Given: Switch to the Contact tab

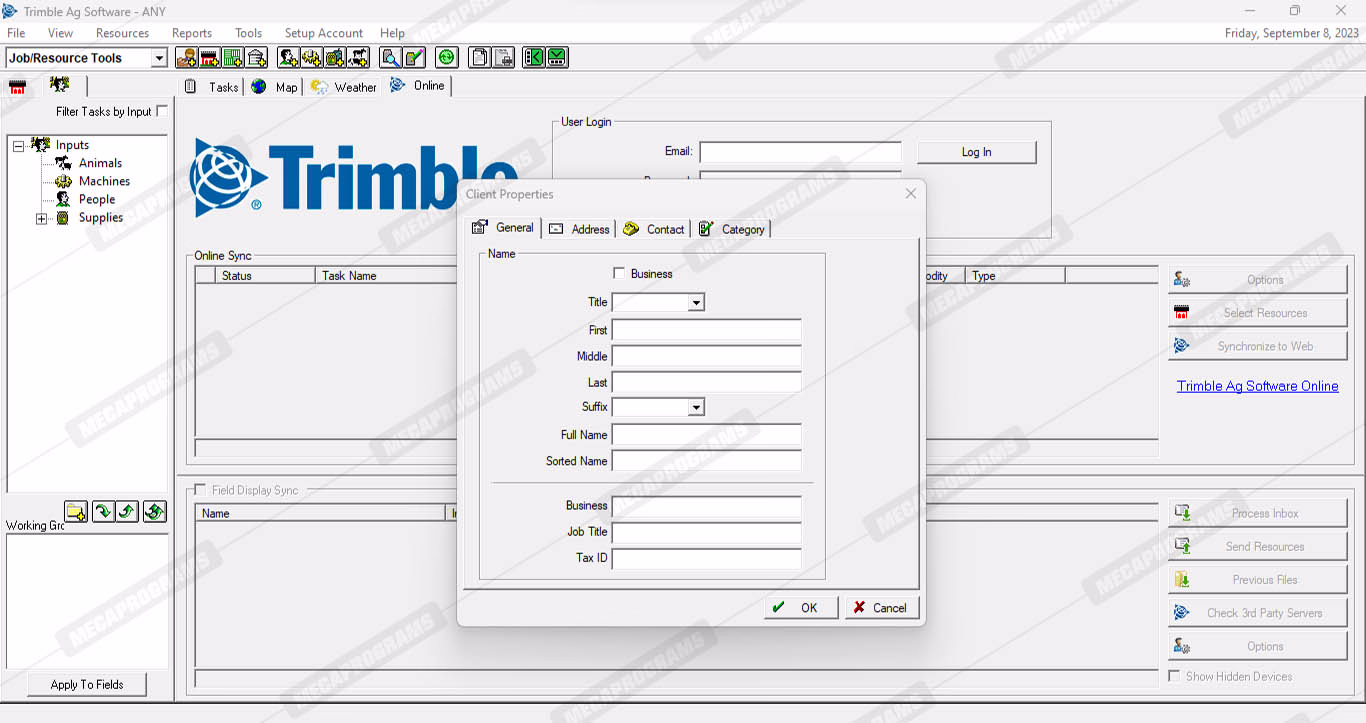Looking at the screenshot, I should [x=653, y=229].
